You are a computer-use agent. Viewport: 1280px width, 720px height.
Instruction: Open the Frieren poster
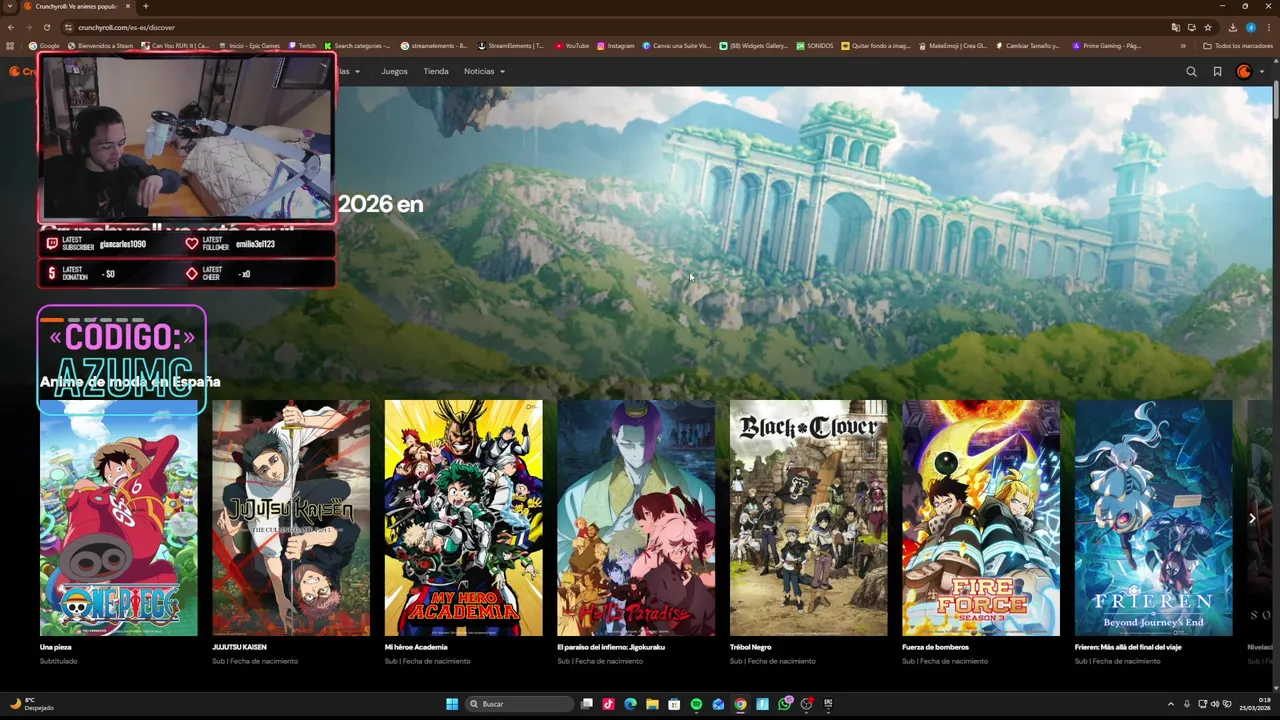tap(1154, 518)
